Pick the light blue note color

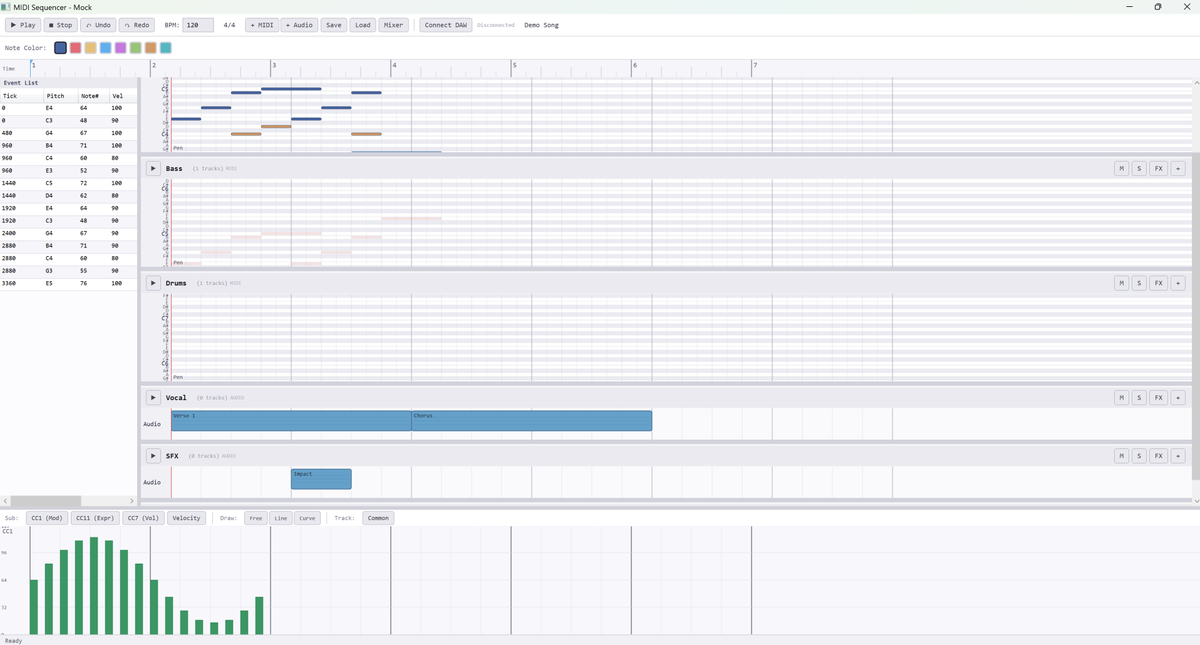(105, 48)
